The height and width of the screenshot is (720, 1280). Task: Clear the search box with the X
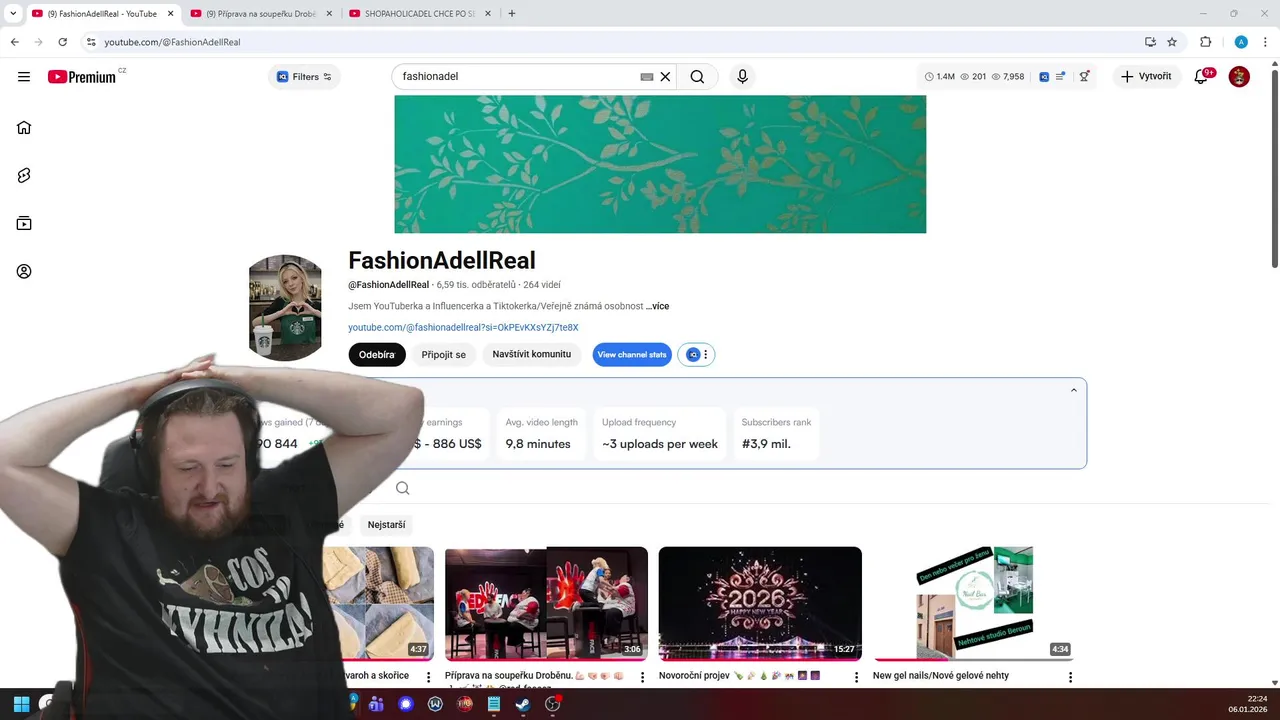coord(665,77)
